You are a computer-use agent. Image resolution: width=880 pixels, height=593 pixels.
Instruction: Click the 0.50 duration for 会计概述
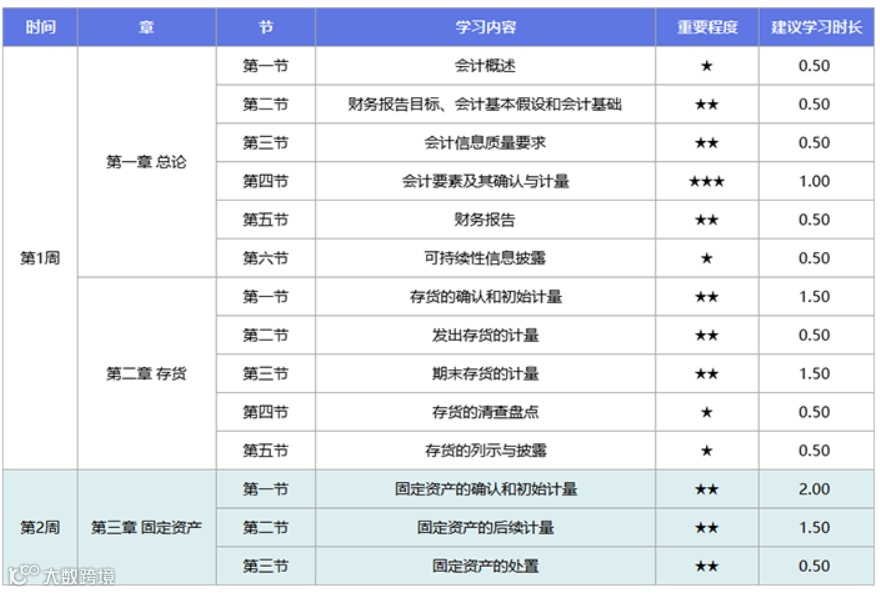[x=814, y=66]
